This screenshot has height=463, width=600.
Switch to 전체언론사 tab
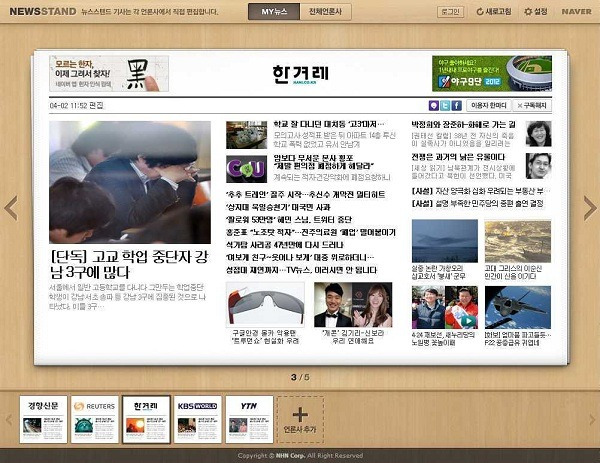(x=325, y=12)
